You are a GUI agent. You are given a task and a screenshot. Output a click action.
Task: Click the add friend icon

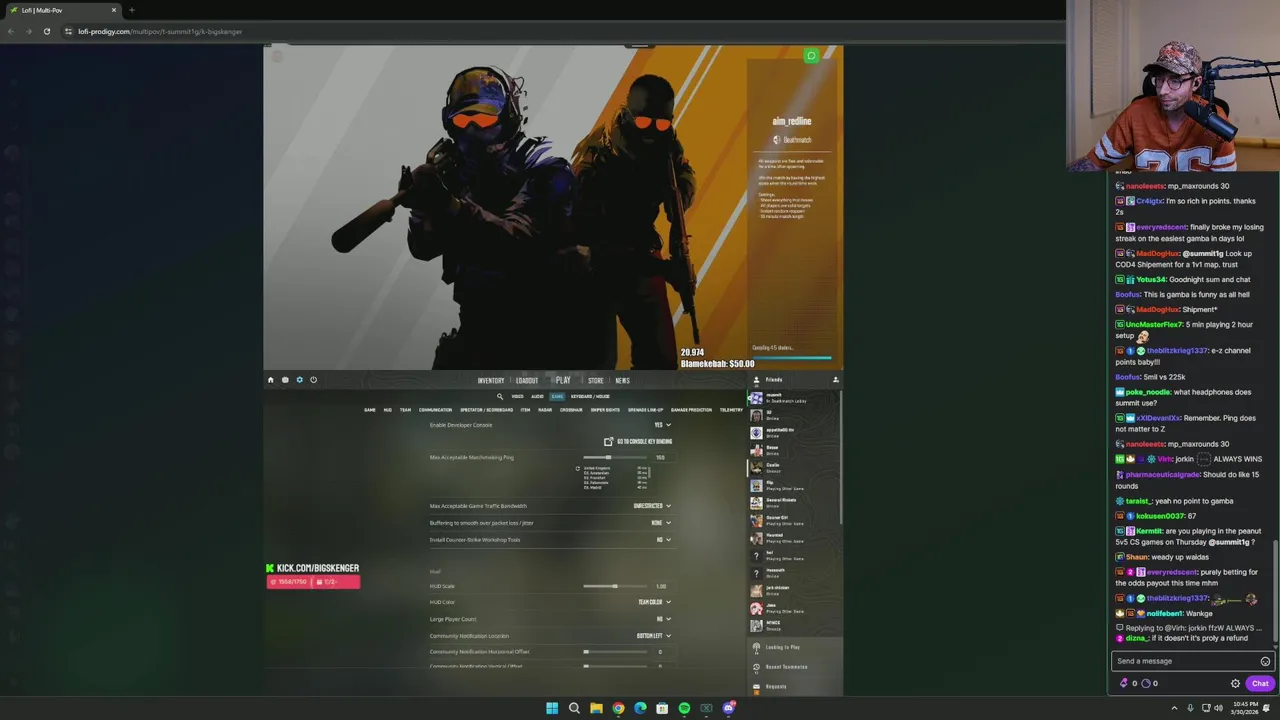(836, 380)
